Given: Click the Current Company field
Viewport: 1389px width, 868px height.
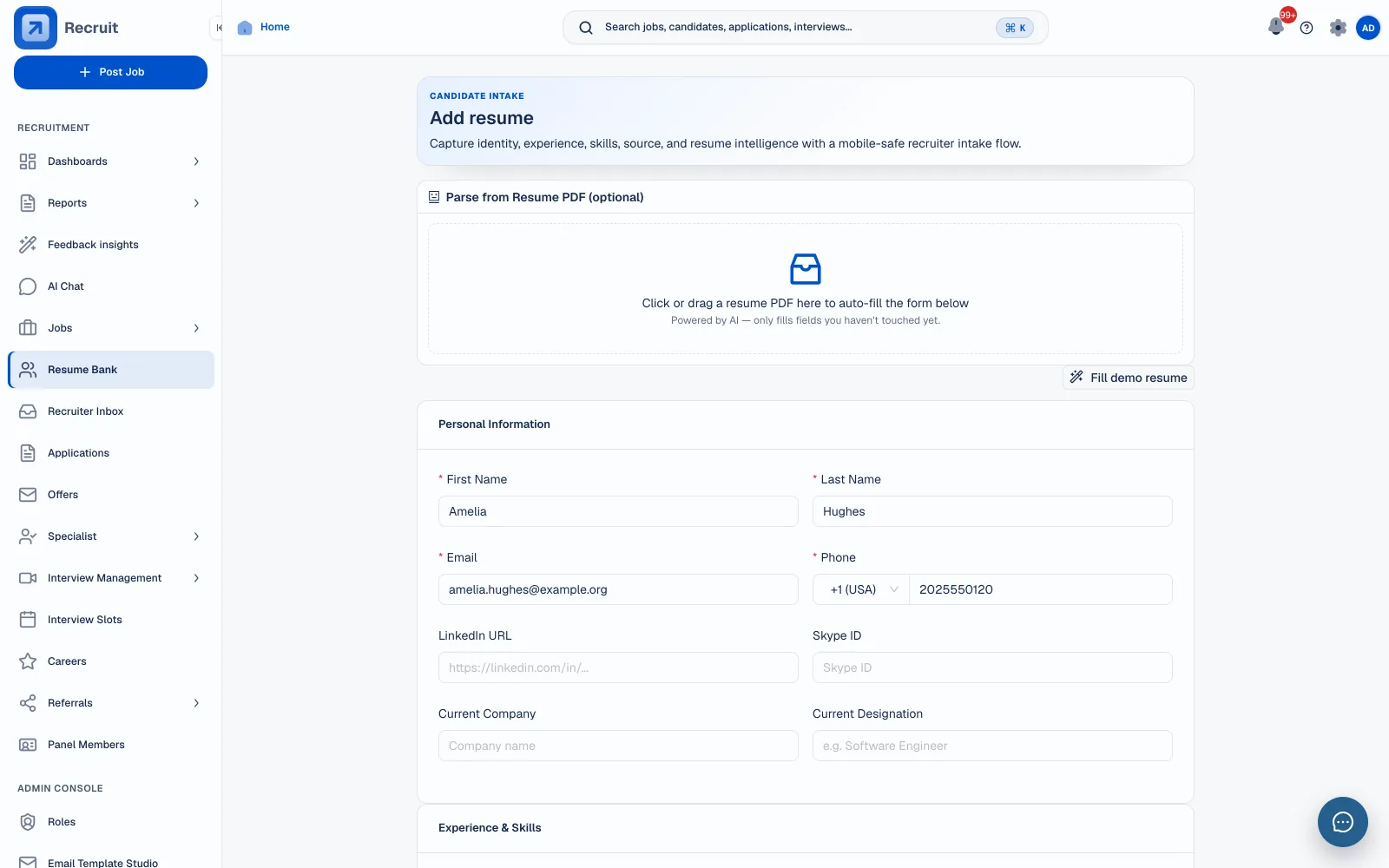Looking at the screenshot, I should 618,746.
